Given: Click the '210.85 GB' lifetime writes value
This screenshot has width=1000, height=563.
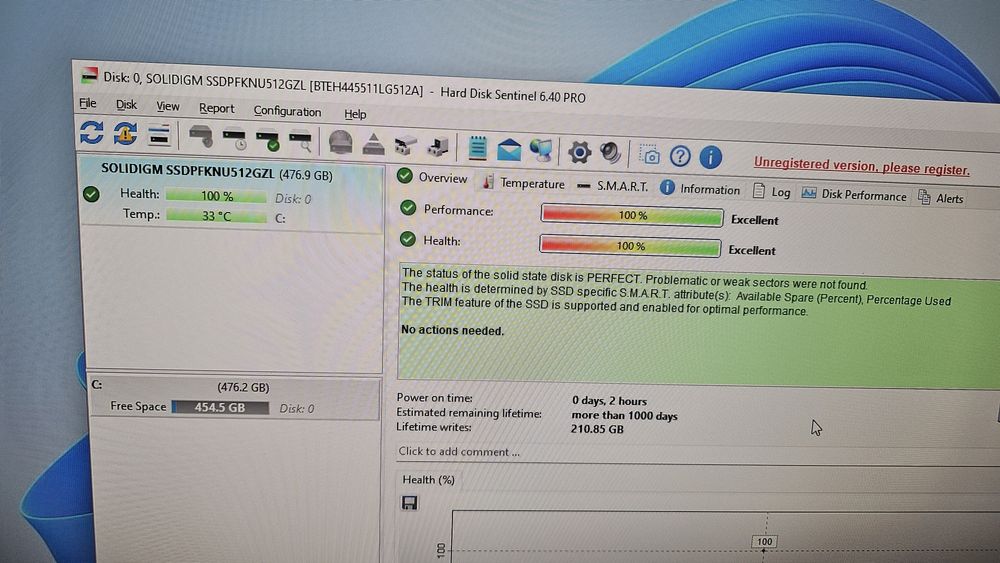Looking at the screenshot, I should pyautogui.click(x=597, y=429).
